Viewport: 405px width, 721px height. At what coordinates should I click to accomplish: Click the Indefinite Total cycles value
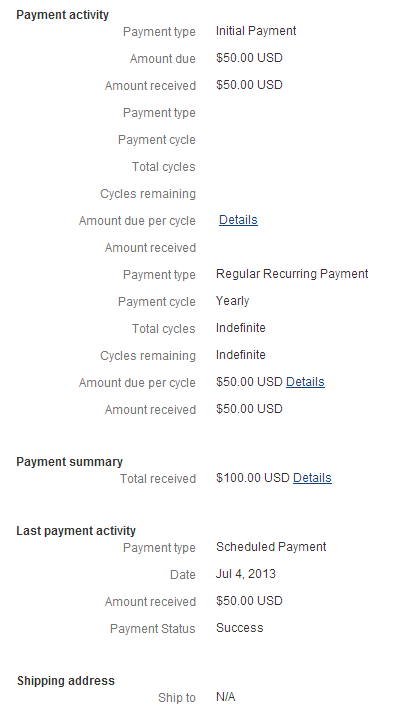click(240, 328)
